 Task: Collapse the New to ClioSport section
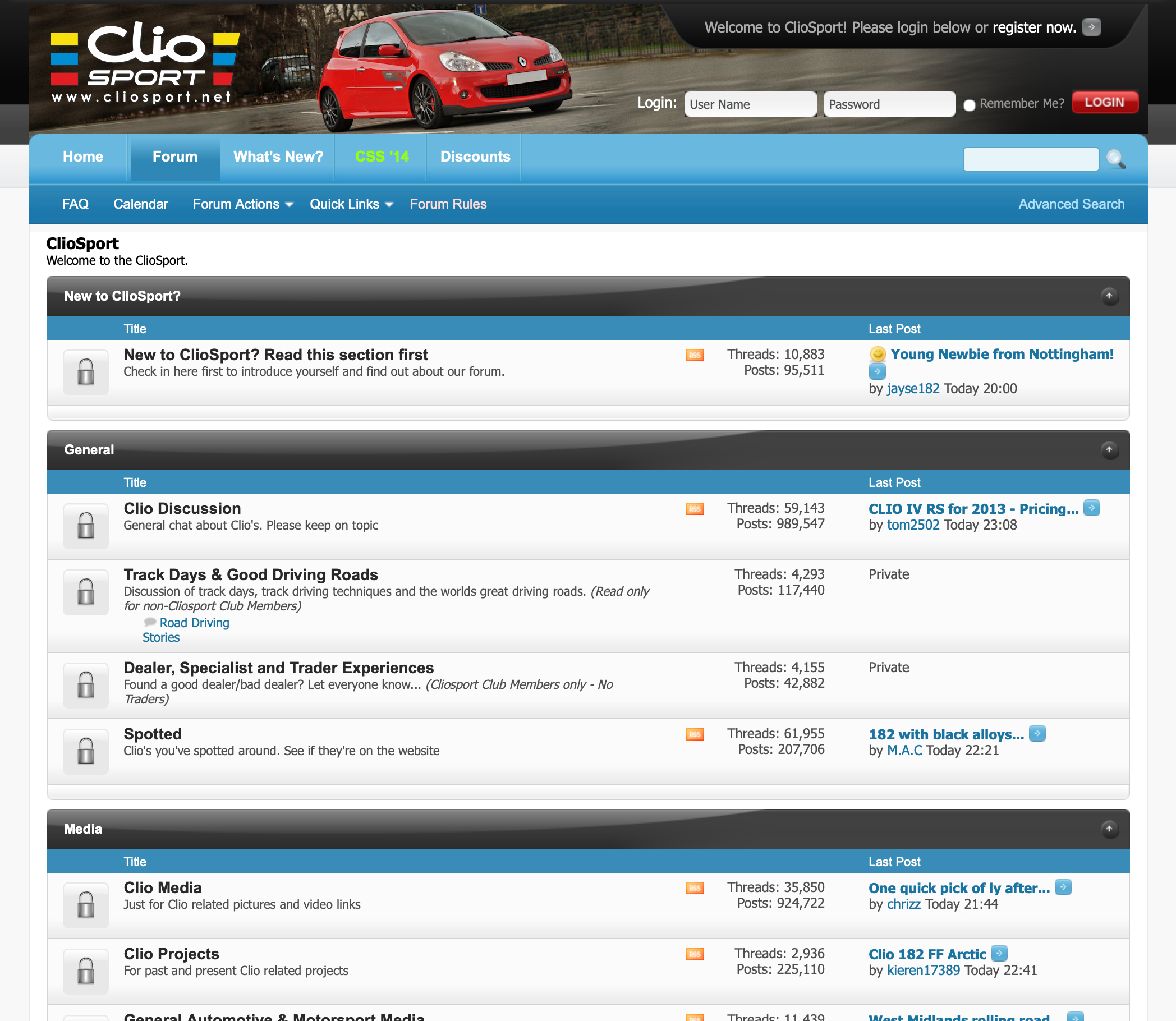coord(1109,296)
